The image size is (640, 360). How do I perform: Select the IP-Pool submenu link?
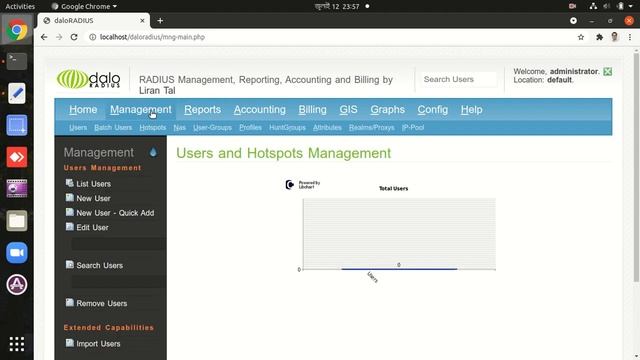(413, 127)
